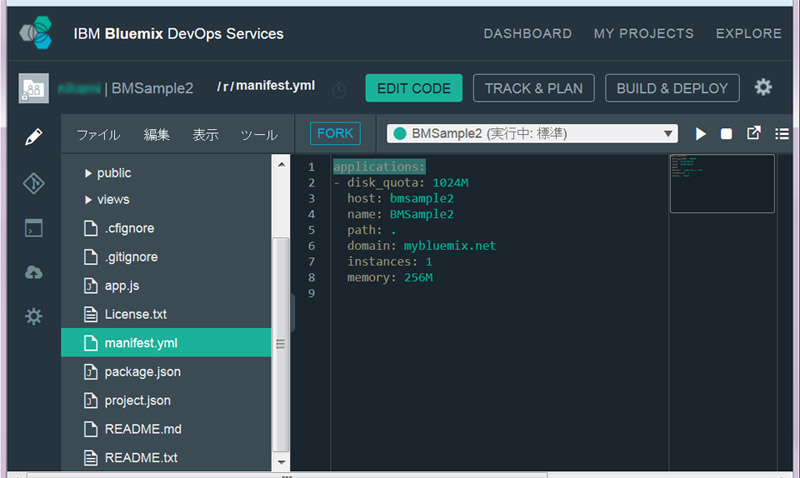Click the file tree scrollbar down arrow
800x478 pixels.
click(x=282, y=462)
